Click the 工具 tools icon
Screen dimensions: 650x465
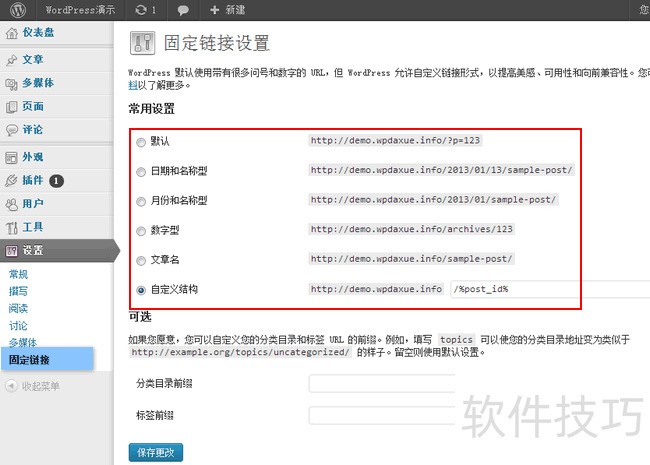coord(12,228)
